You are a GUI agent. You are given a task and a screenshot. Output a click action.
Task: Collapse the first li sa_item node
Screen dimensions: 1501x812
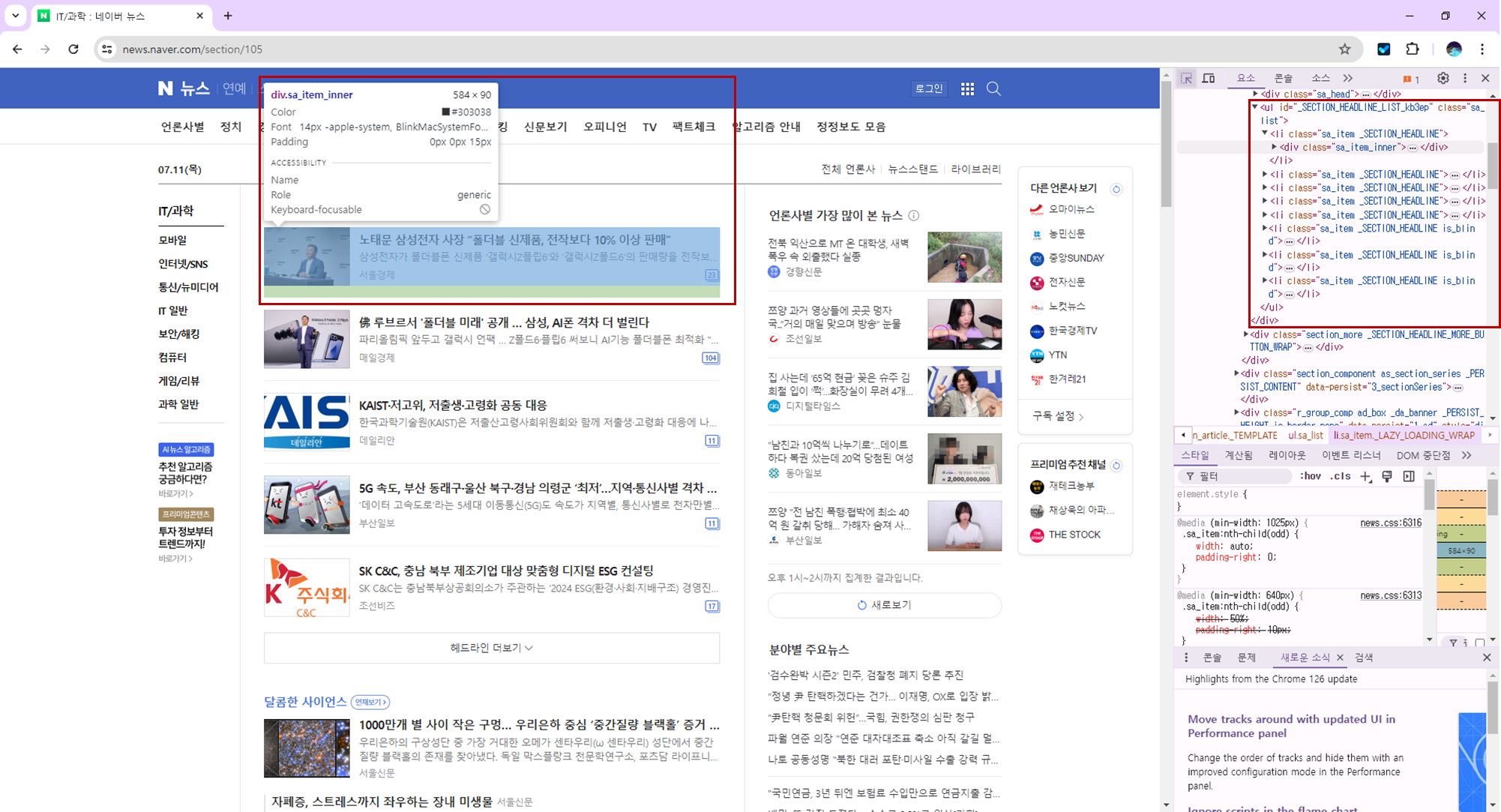1264,133
